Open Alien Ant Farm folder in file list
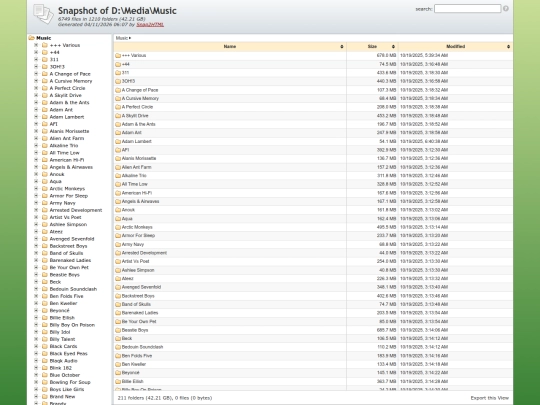The image size is (540, 405). point(136,167)
